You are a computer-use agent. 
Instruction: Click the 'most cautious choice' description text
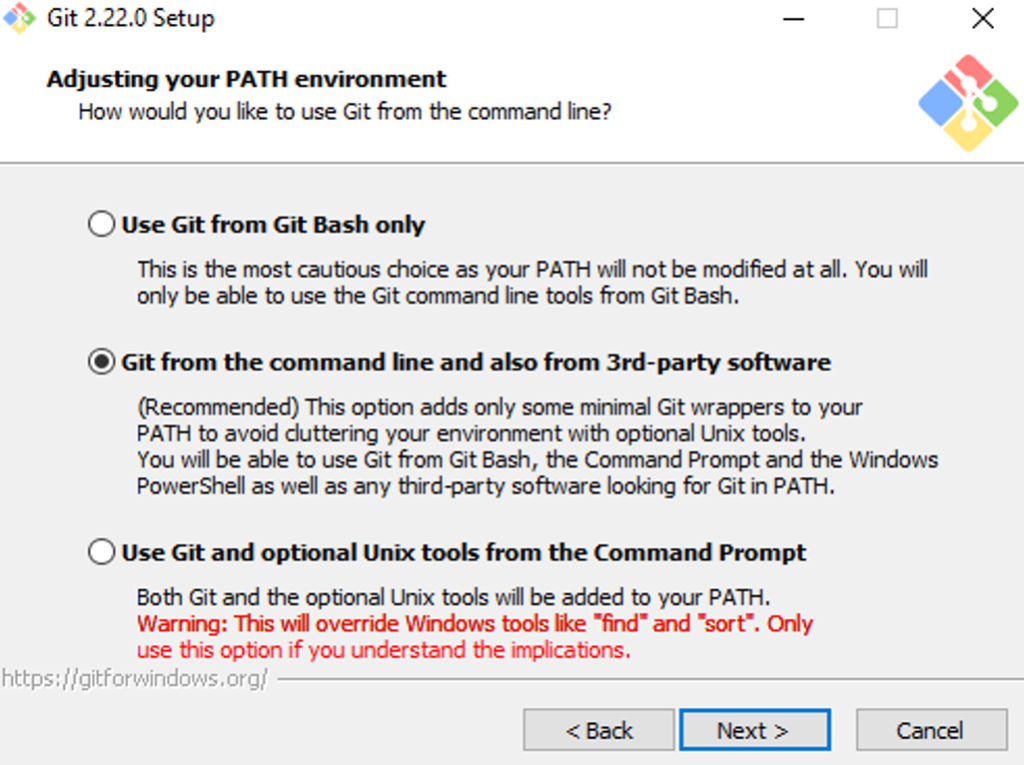pyautogui.click(x=532, y=282)
